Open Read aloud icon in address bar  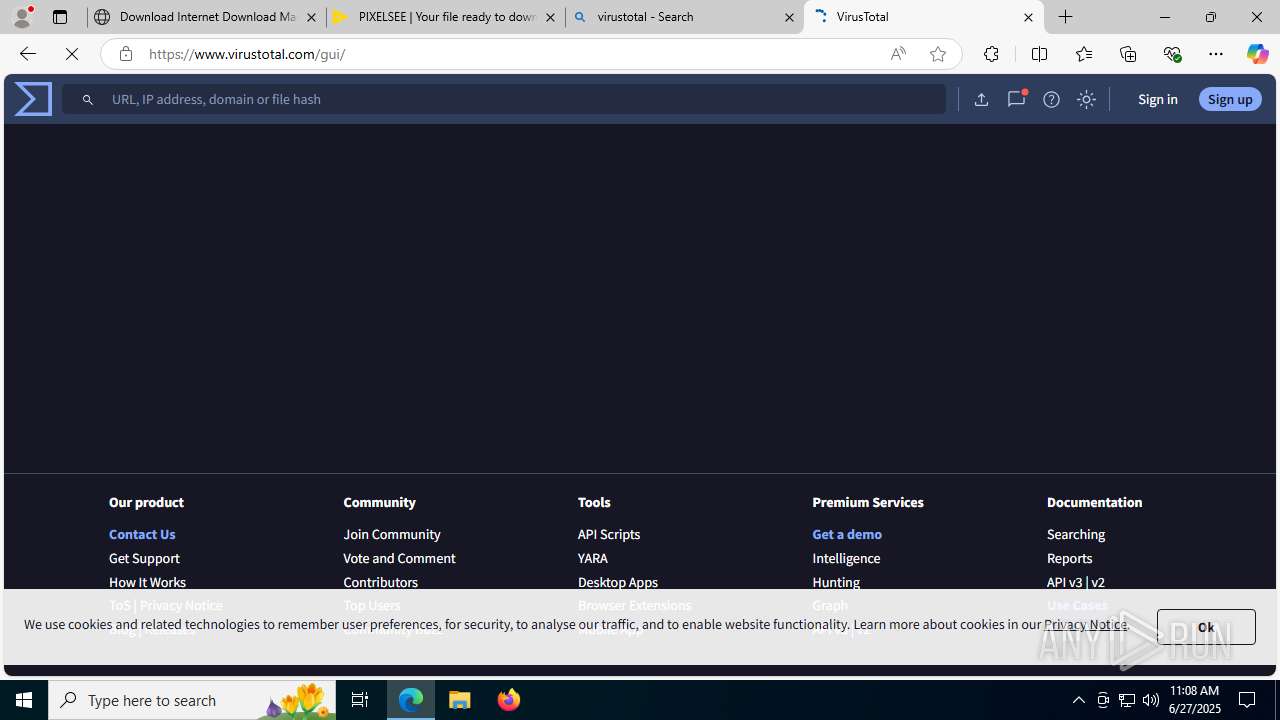[898, 54]
